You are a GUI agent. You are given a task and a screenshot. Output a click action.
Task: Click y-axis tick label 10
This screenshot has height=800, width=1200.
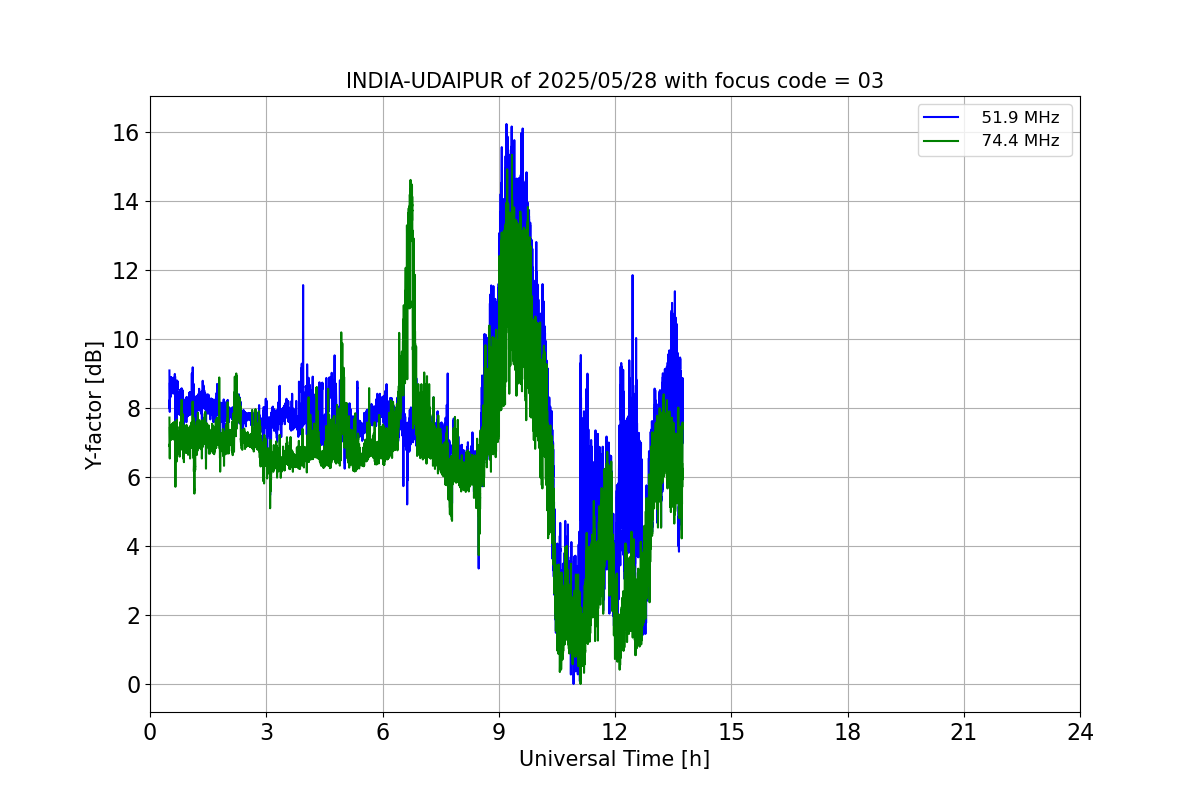[126, 340]
